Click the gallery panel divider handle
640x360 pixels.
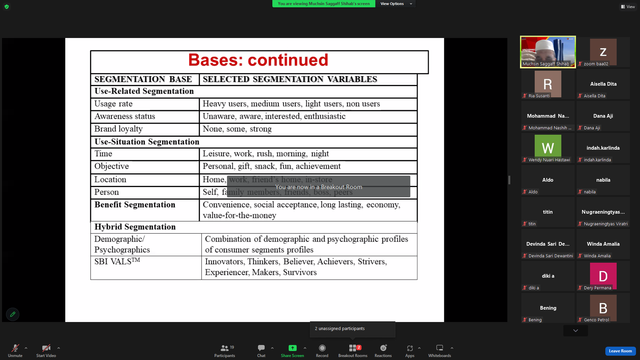[509, 180]
